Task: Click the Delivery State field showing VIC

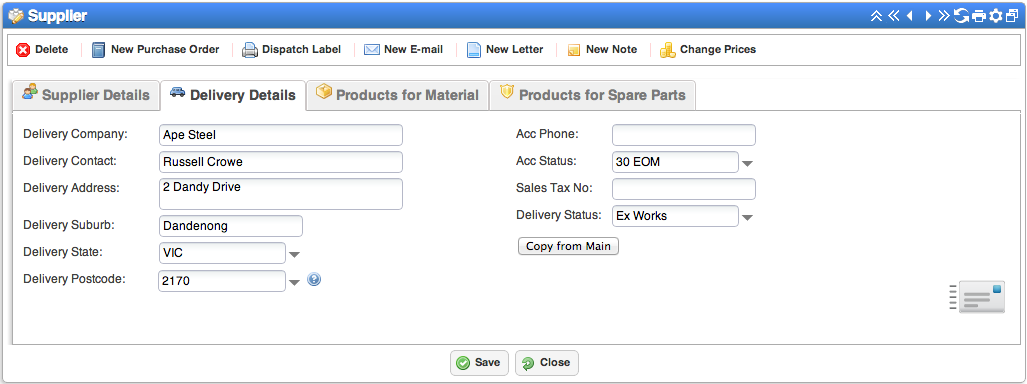Action: [x=222, y=253]
